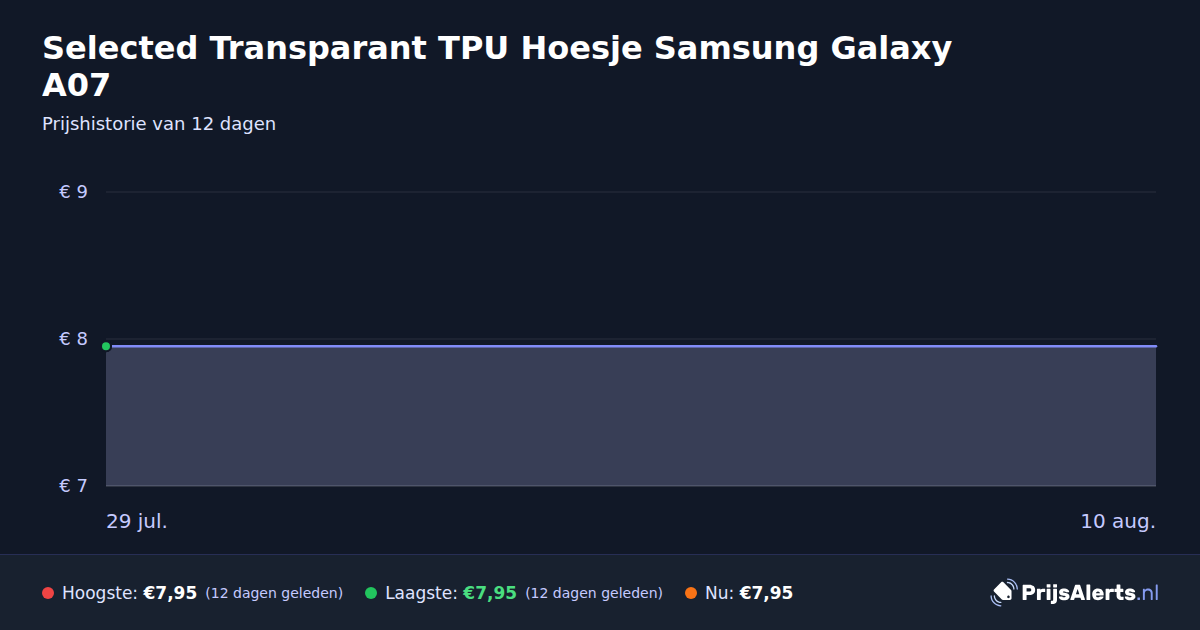Viewport: 1200px width, 630px height.
Task: Select the 10 aug. date label
Action: [1118, 521]
